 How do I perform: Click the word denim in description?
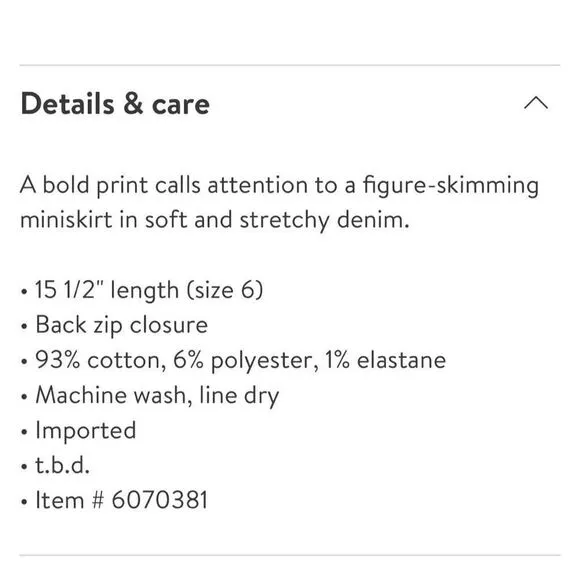click(x=373, y=219)
